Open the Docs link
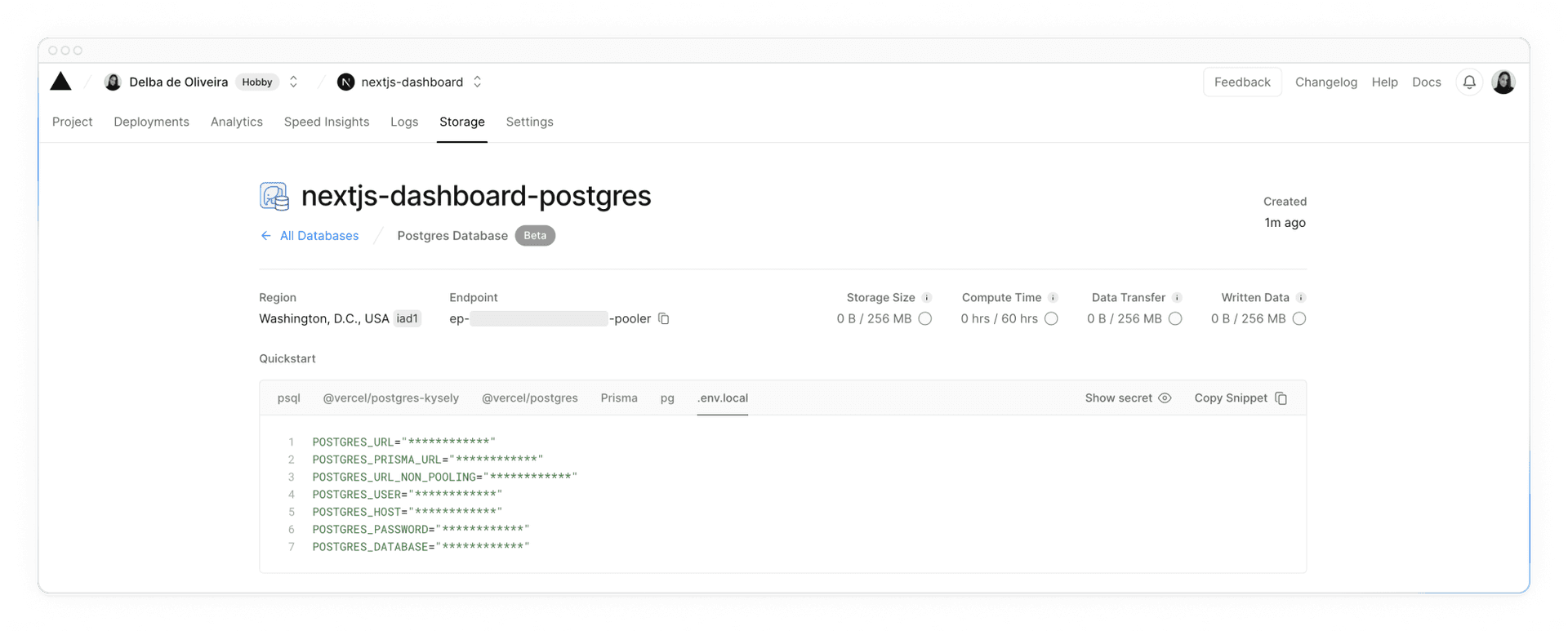Screen dimensions: 1568x631 [1427, 82]
